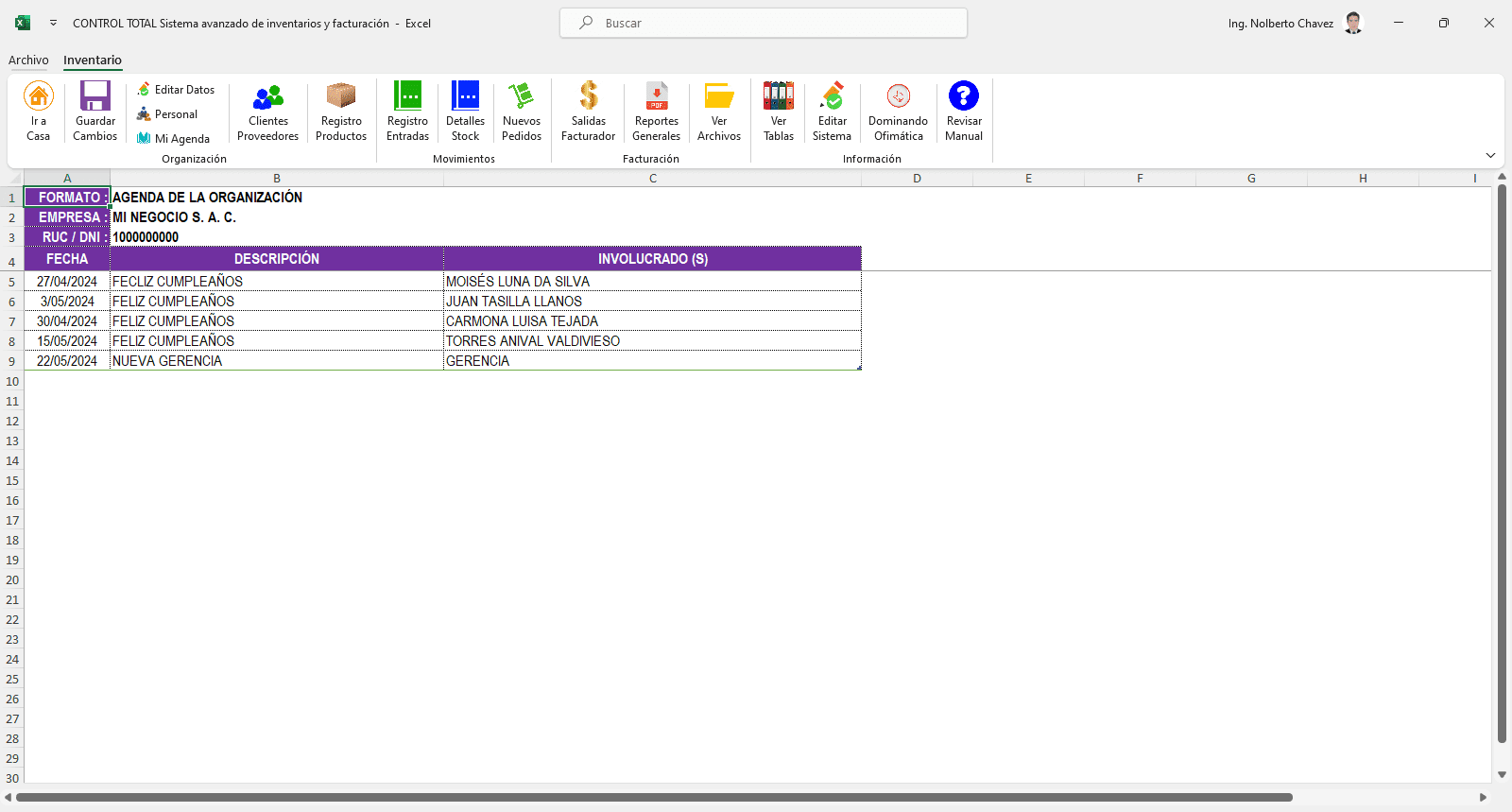
Task: Save changes with Guardar Cambios
Action: (95, 111)
